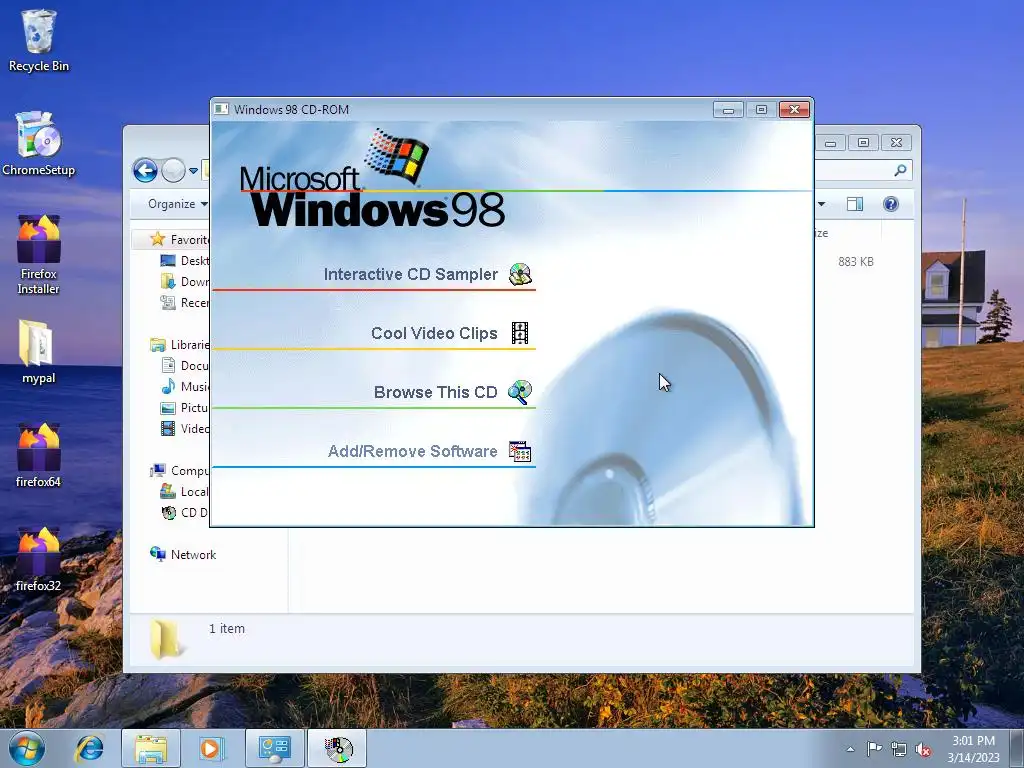Open the Interactive CD Sampler link
This screenshot has width=1024, height=768.
click(410, 274)
